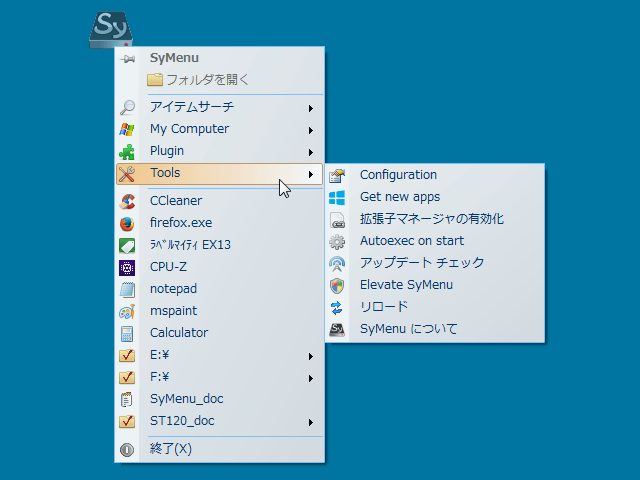Click the checkmark icon next to F:¥
The width and height of the screenshot is (640, 480).
[127, 378]
